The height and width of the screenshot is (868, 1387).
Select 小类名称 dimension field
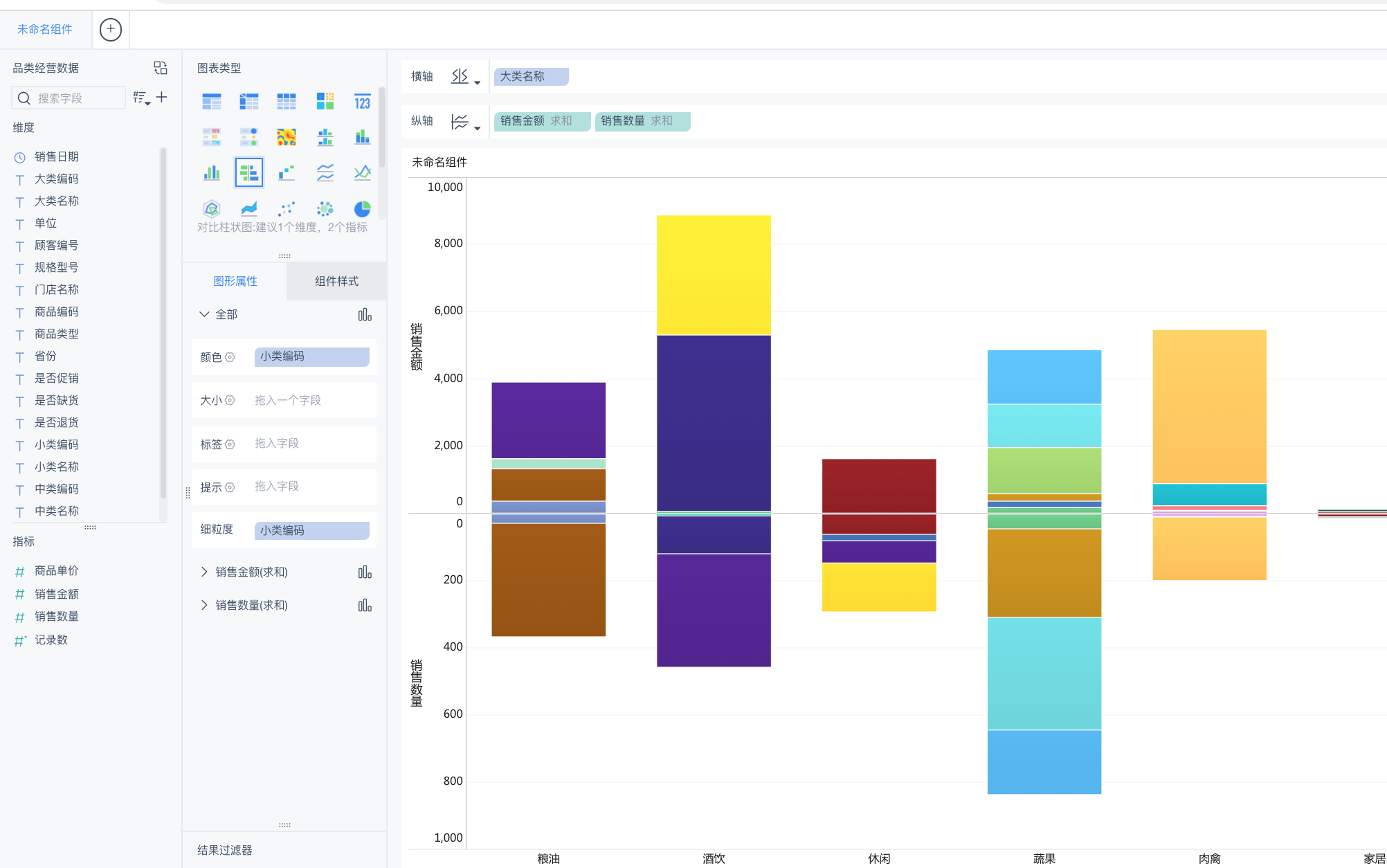click(57, 467)
